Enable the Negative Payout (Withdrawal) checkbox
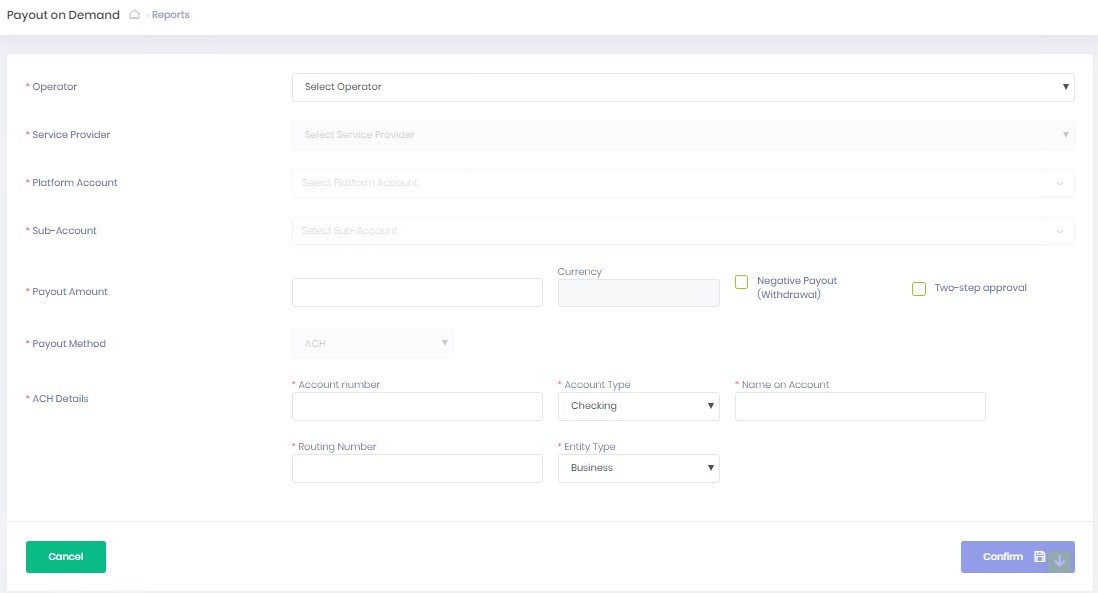Screen dimensions: 1098x593 coord(741,282)
